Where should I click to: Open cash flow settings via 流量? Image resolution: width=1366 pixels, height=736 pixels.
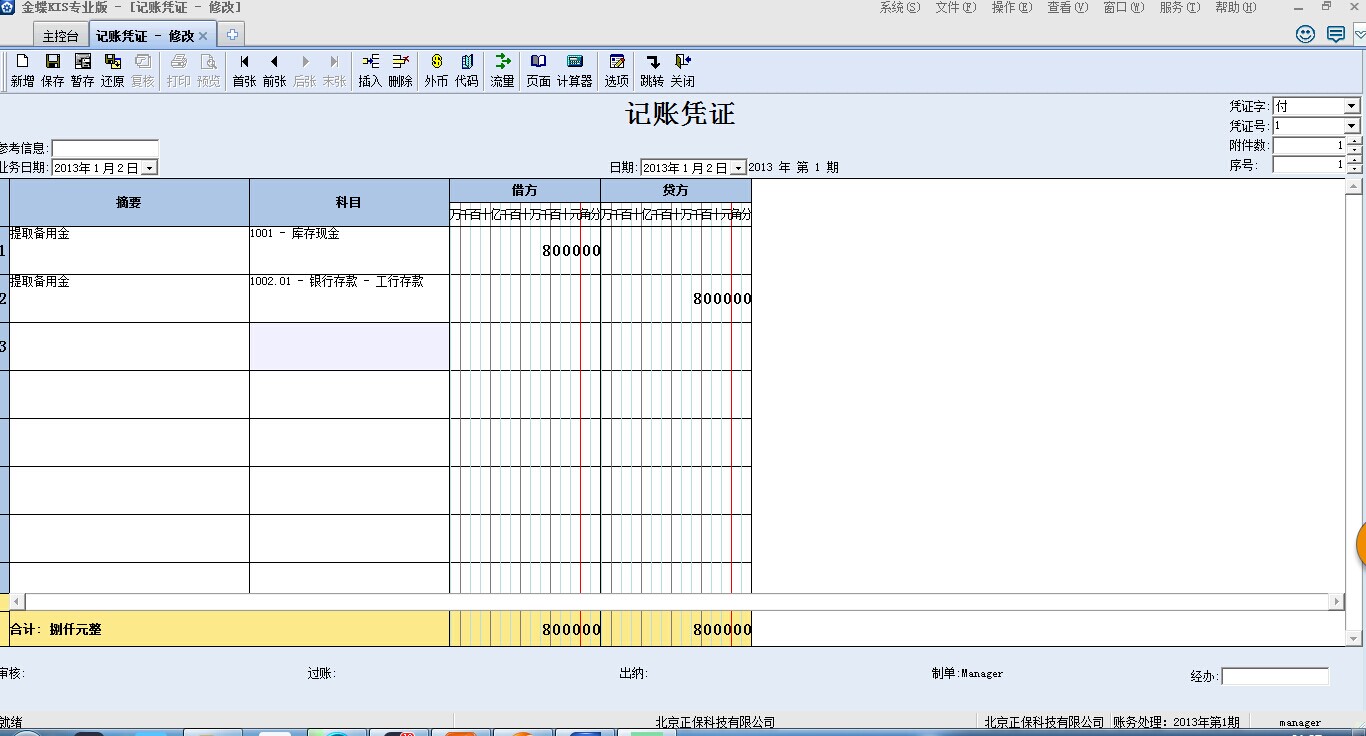click(502, 68)
